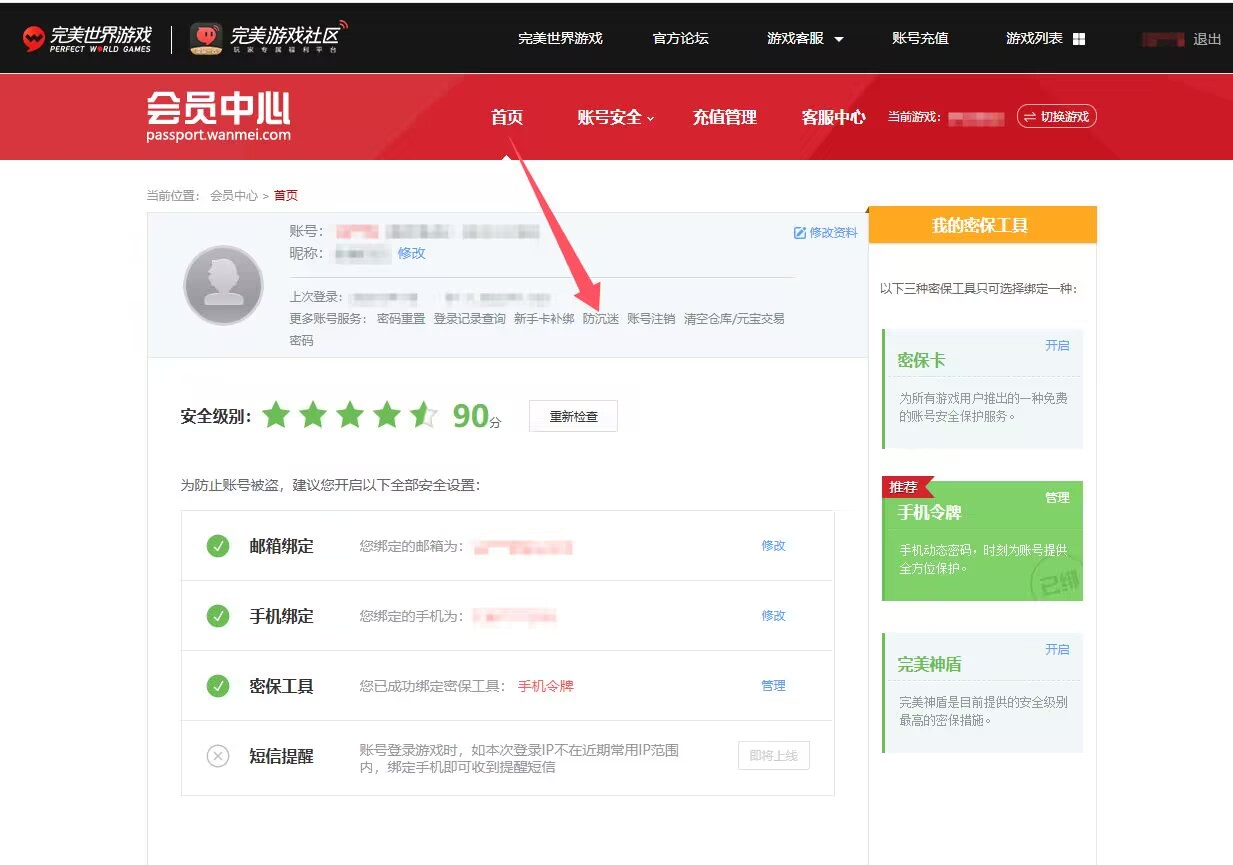Screen dimensions: 1233x865
Task: Click 开启 on the 密保卡 card
Action: click(x=1057, y=345)
